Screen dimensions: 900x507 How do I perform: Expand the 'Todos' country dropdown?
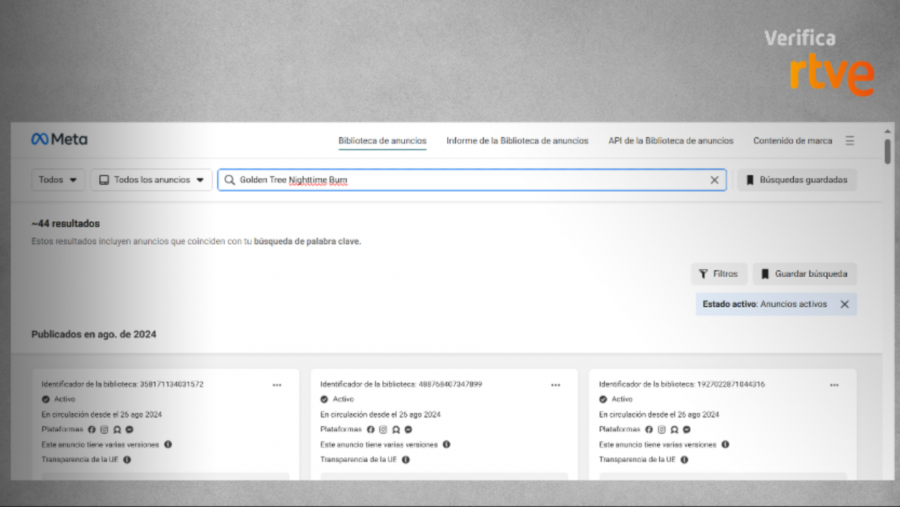(59, 180)
